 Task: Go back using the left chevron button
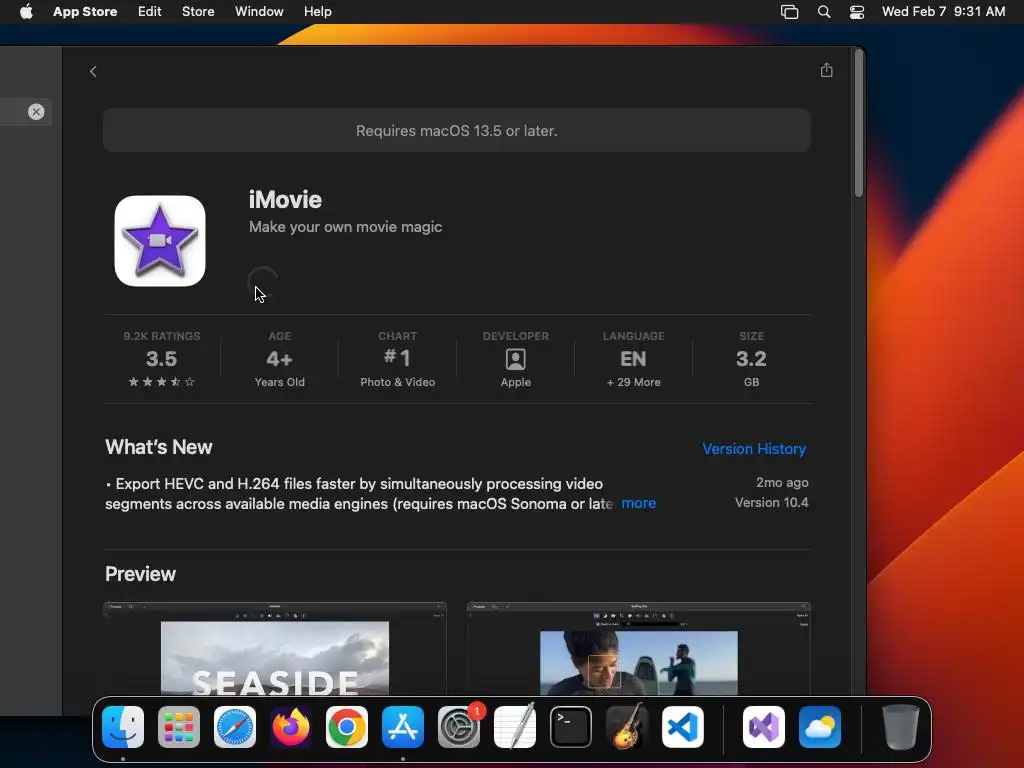pos(93,71)
